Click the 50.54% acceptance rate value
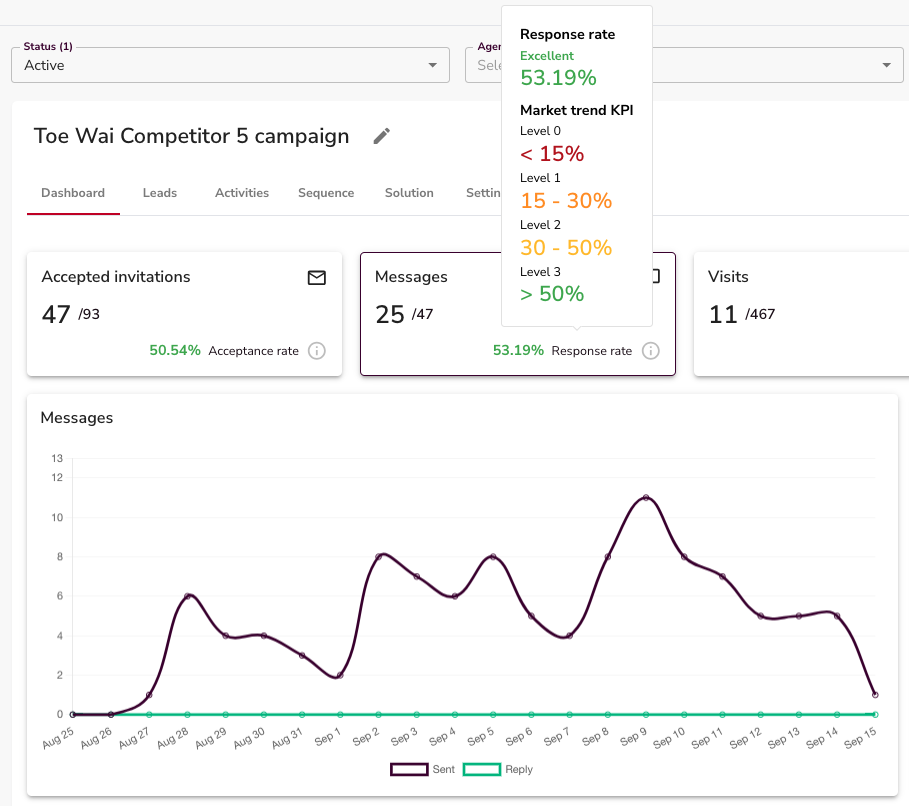 coord(175,351)
